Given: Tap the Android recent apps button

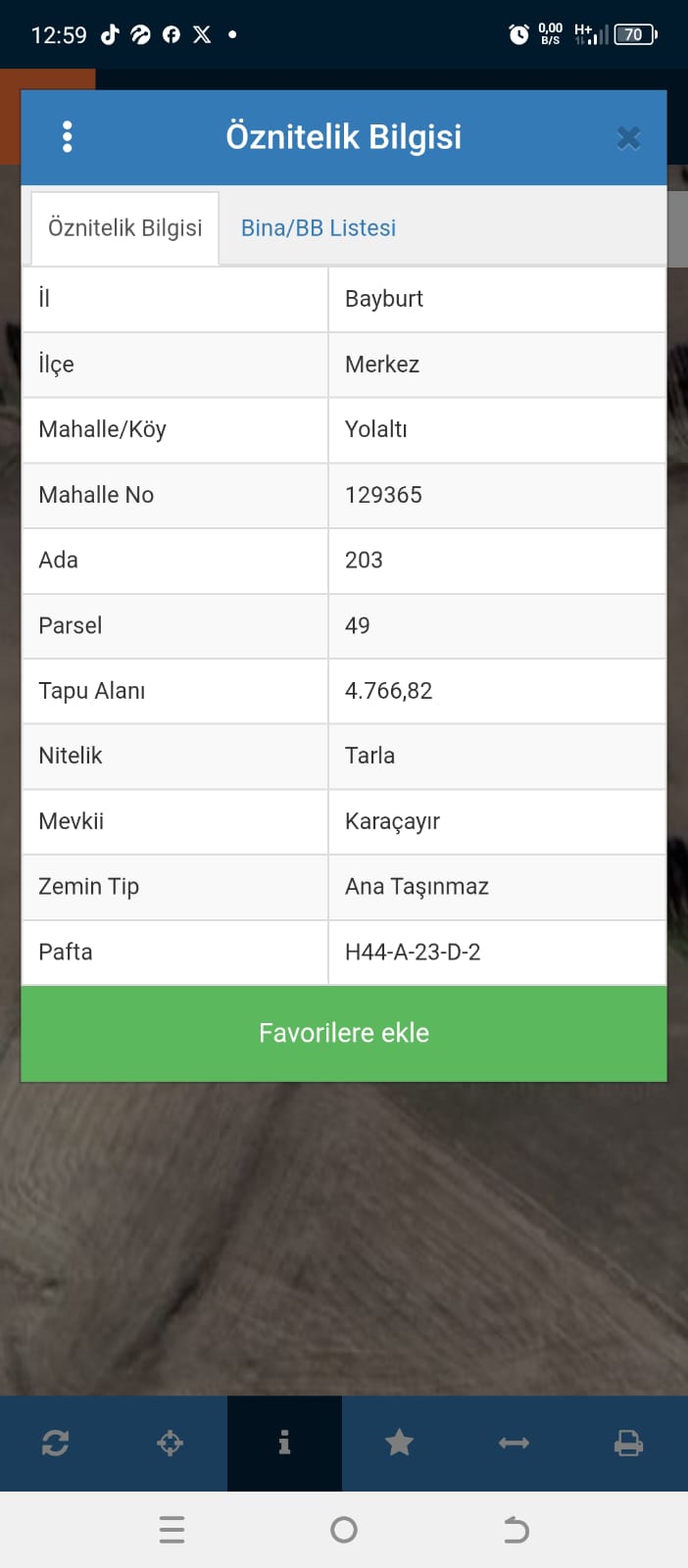Looking at the screenshot, I should 172,1530.
